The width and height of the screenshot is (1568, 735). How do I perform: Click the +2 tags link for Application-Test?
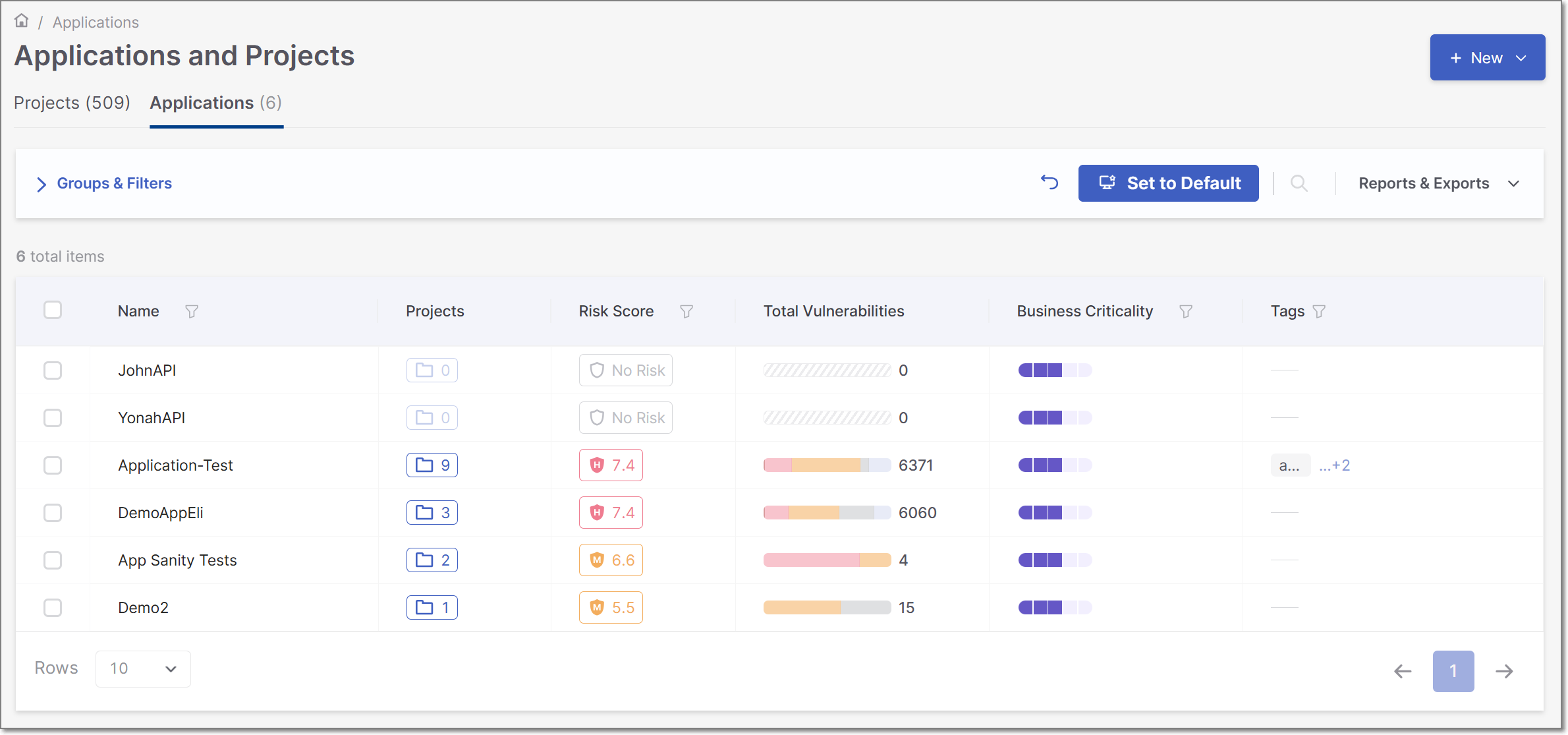(1335, 465)
